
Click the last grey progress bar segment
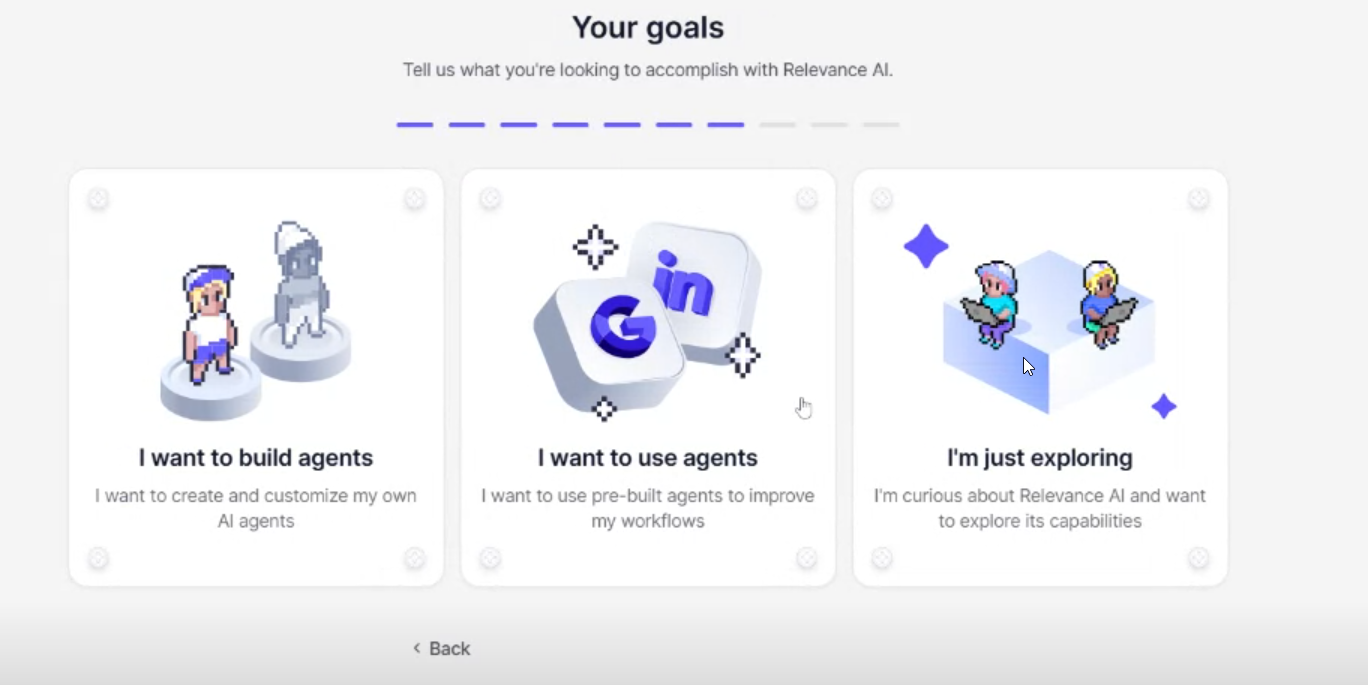coord(879,124)
